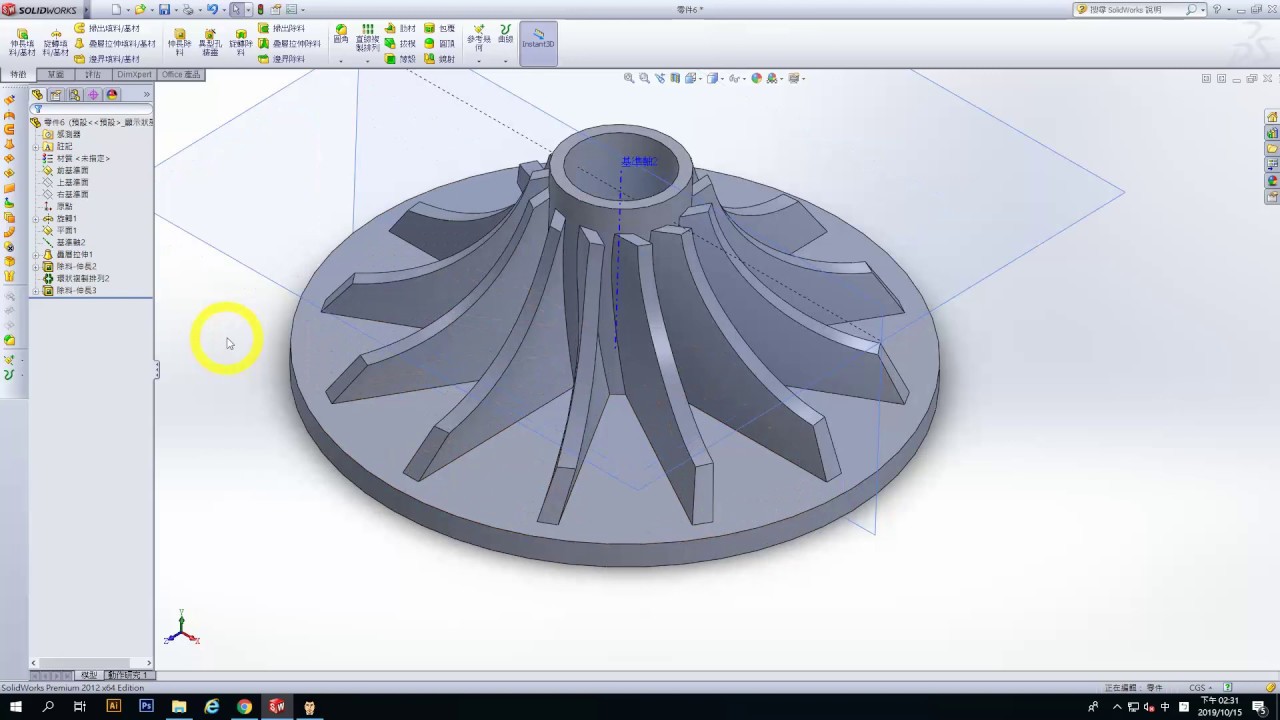
Task: Open the dropdown below 參考幾何
Action: [x=479, y=61]
